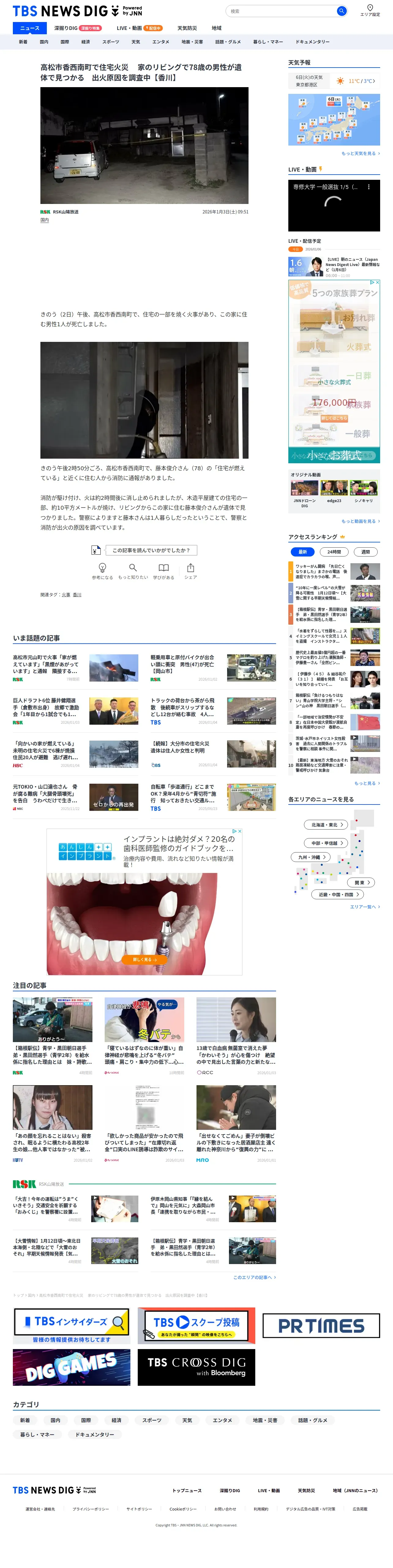This screenshot has height=1568, width=393.
Task: Open the ドキュメンタリー sub-navigation item
Action: [313, 42]
